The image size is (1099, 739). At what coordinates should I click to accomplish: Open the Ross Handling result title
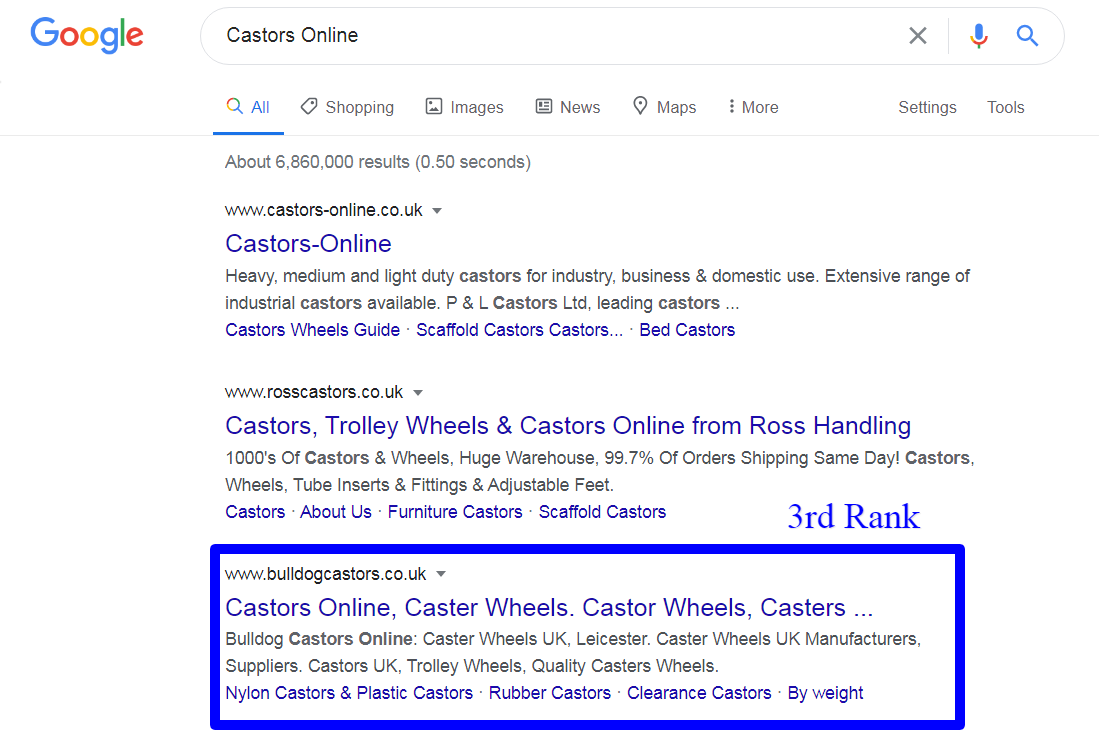[568, 426]
